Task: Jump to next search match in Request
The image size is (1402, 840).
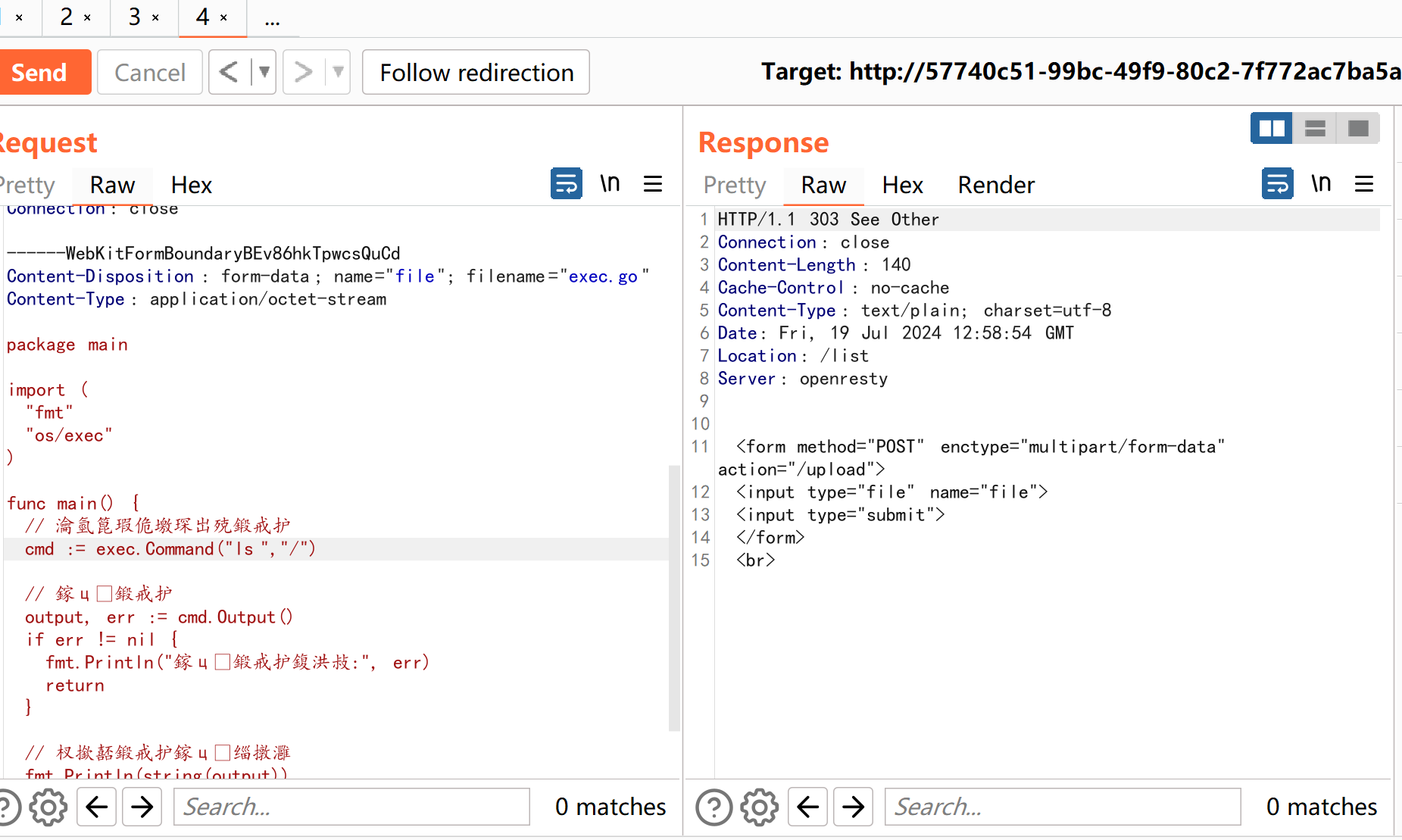Action: coord(142,807)
